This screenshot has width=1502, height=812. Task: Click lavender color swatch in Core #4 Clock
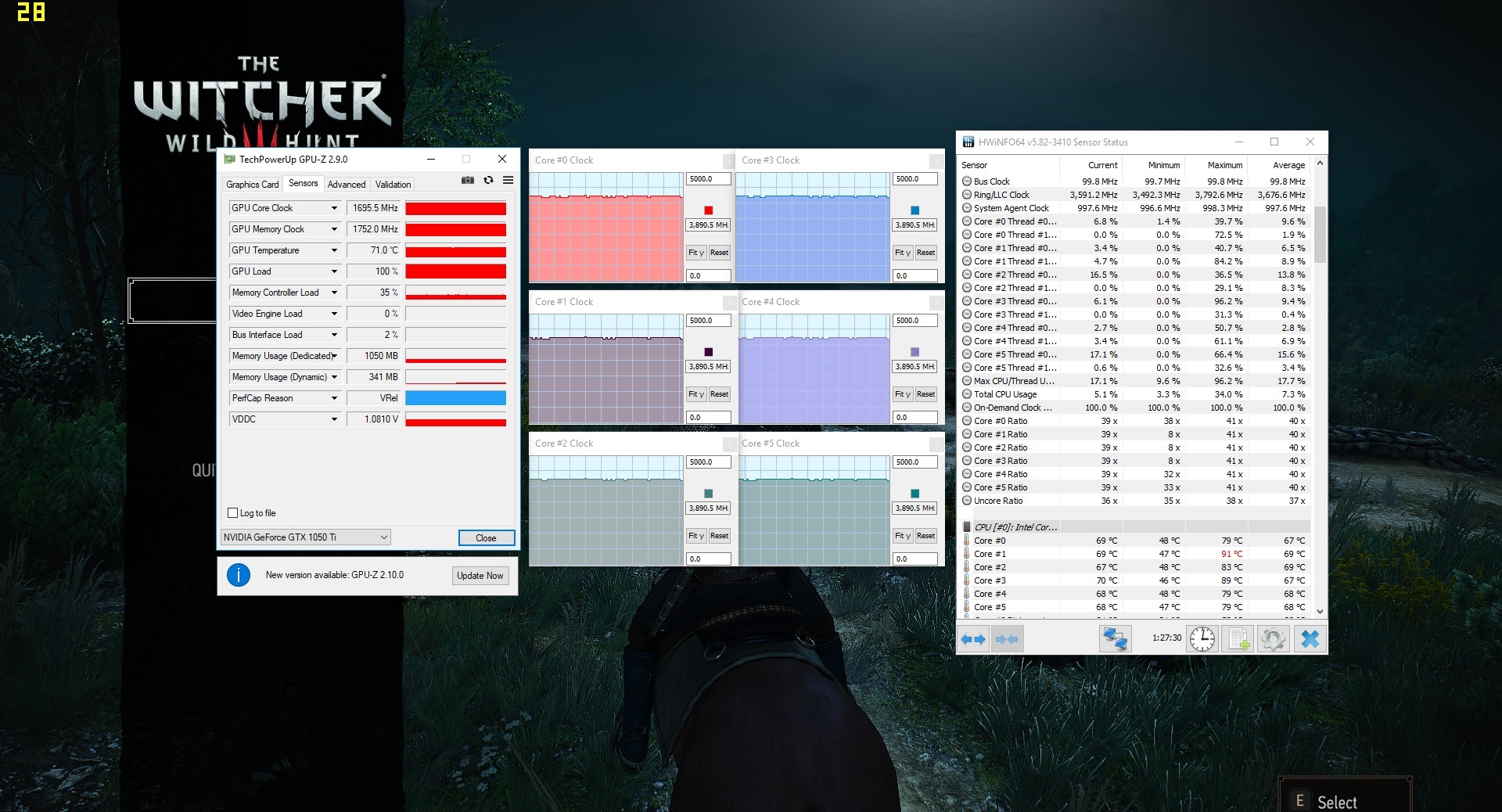pyautogui.click(x=914, y=352)
